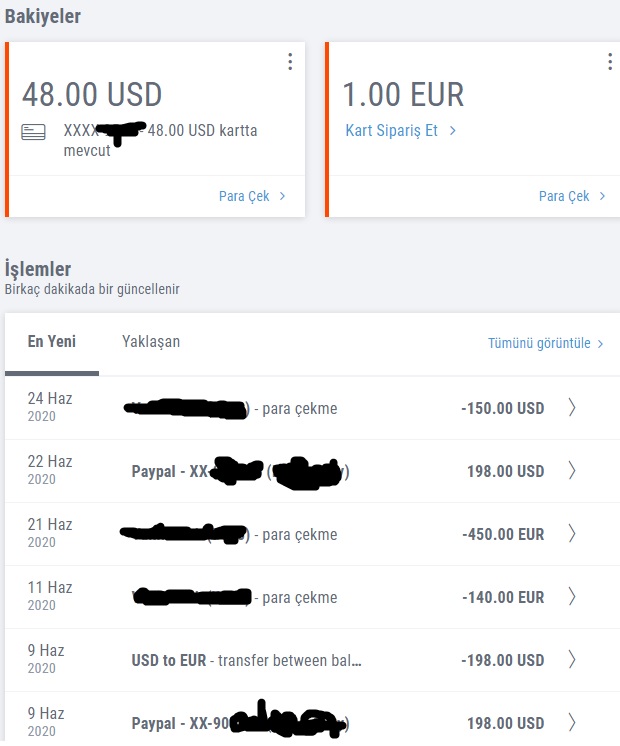Switch to the En Yeni tab
Screen dimensions: 620x746
coord(52,342)
